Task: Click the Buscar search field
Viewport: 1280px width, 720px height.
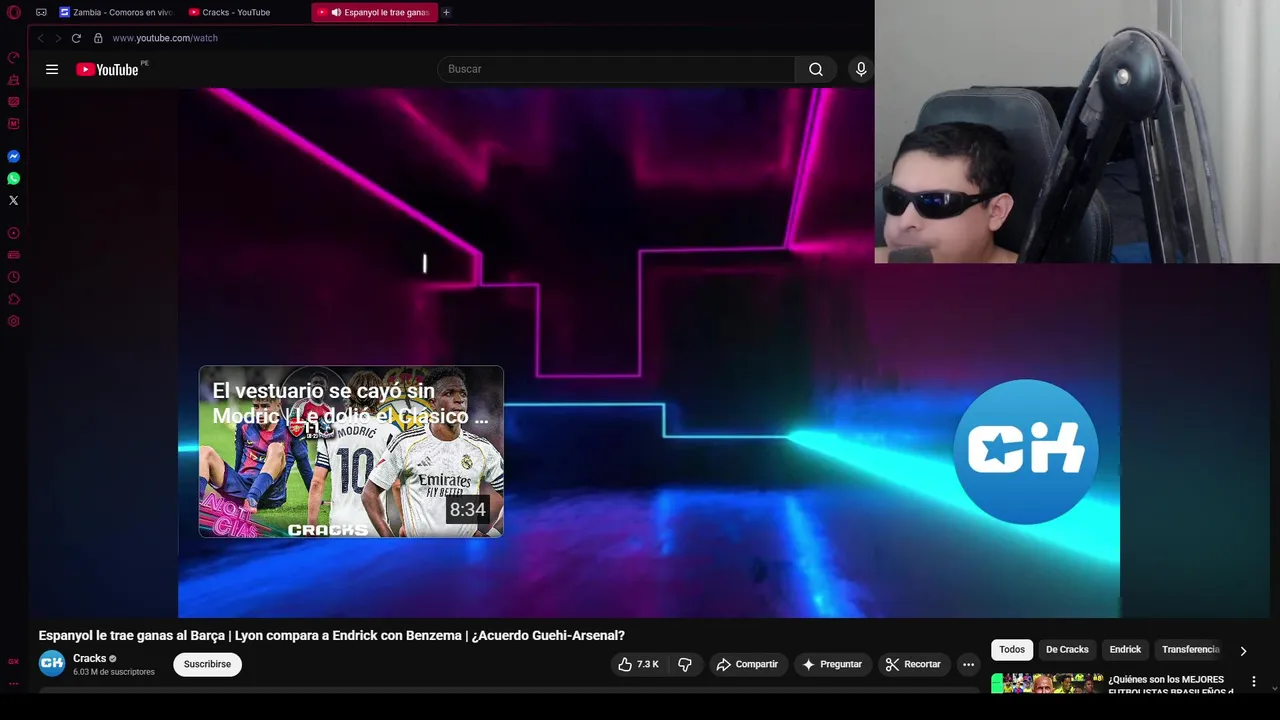Action: pos(616,69)
